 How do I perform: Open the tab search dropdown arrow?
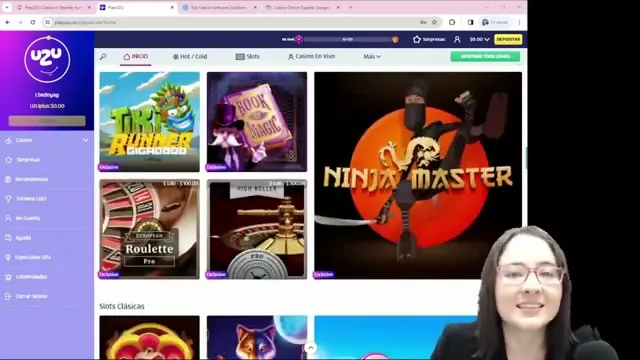[x=7, y=7]
